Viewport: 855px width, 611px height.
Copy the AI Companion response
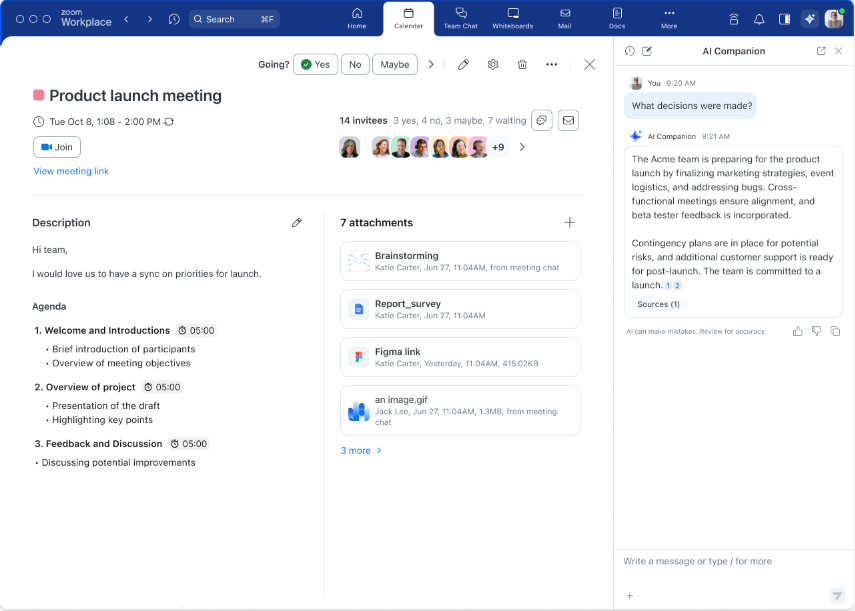[x=835, y=331]
